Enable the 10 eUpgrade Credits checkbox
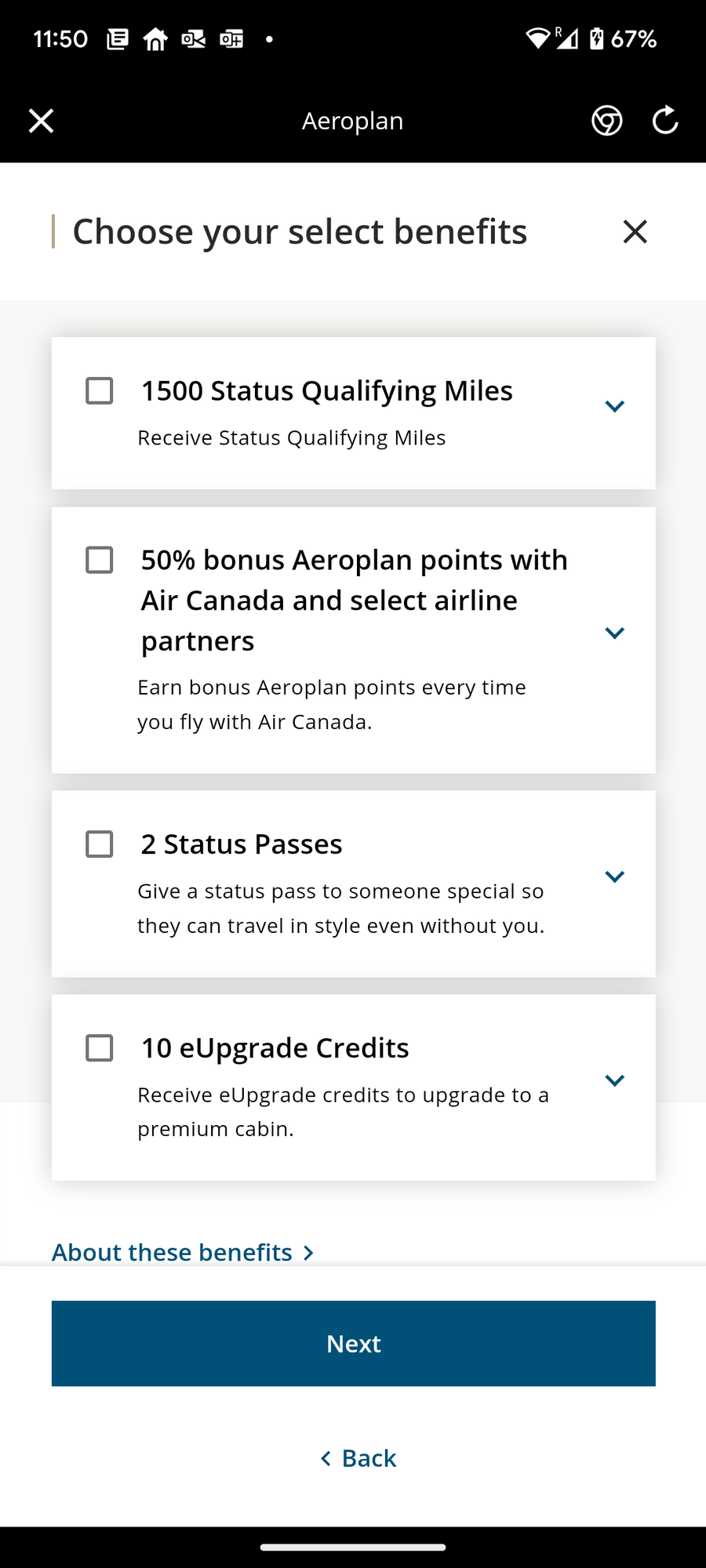Image resolution: width=706 pixels, height=1568 pixels. pos(100,1048)
